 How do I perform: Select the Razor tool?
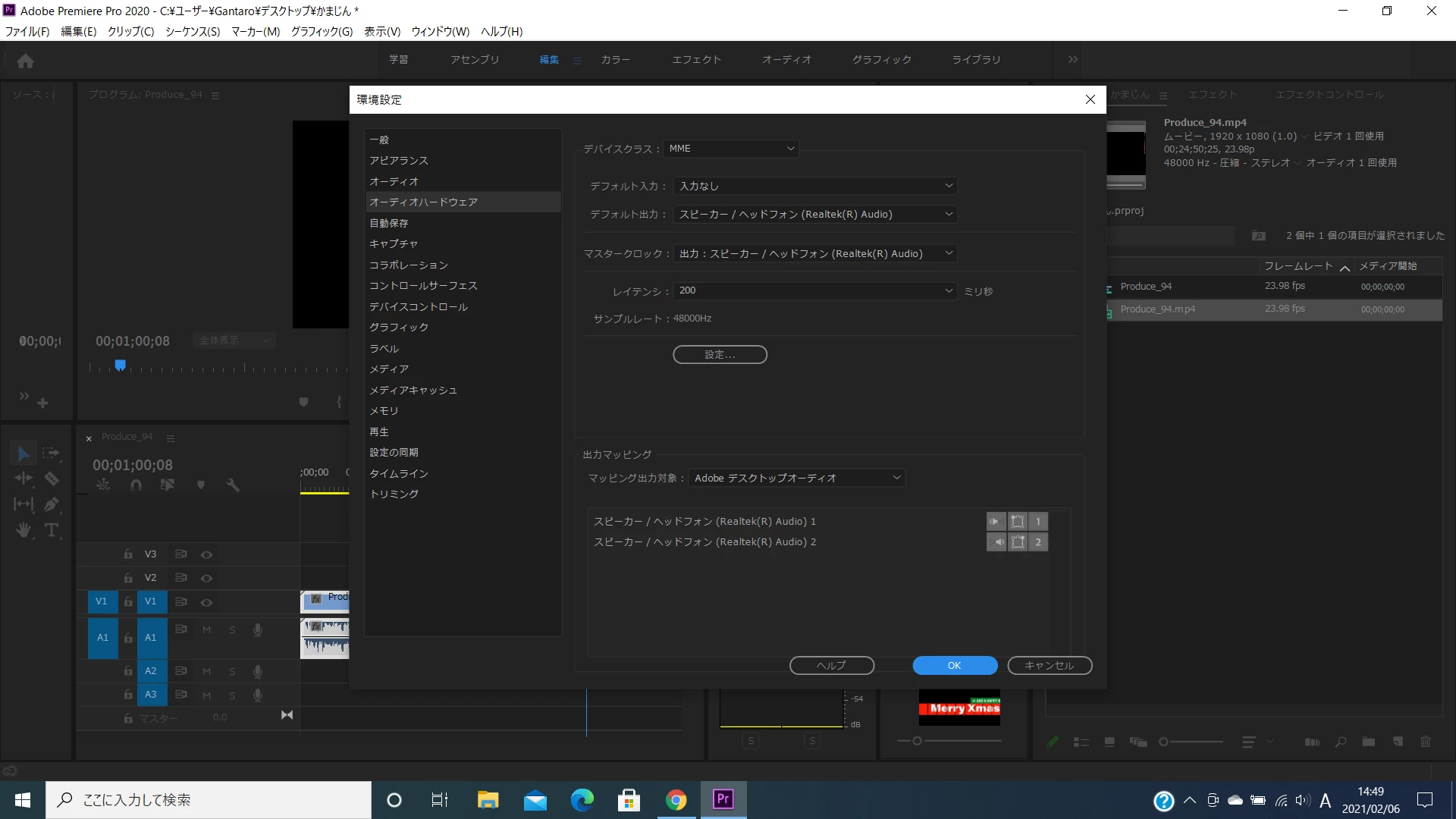click(52, 479)
